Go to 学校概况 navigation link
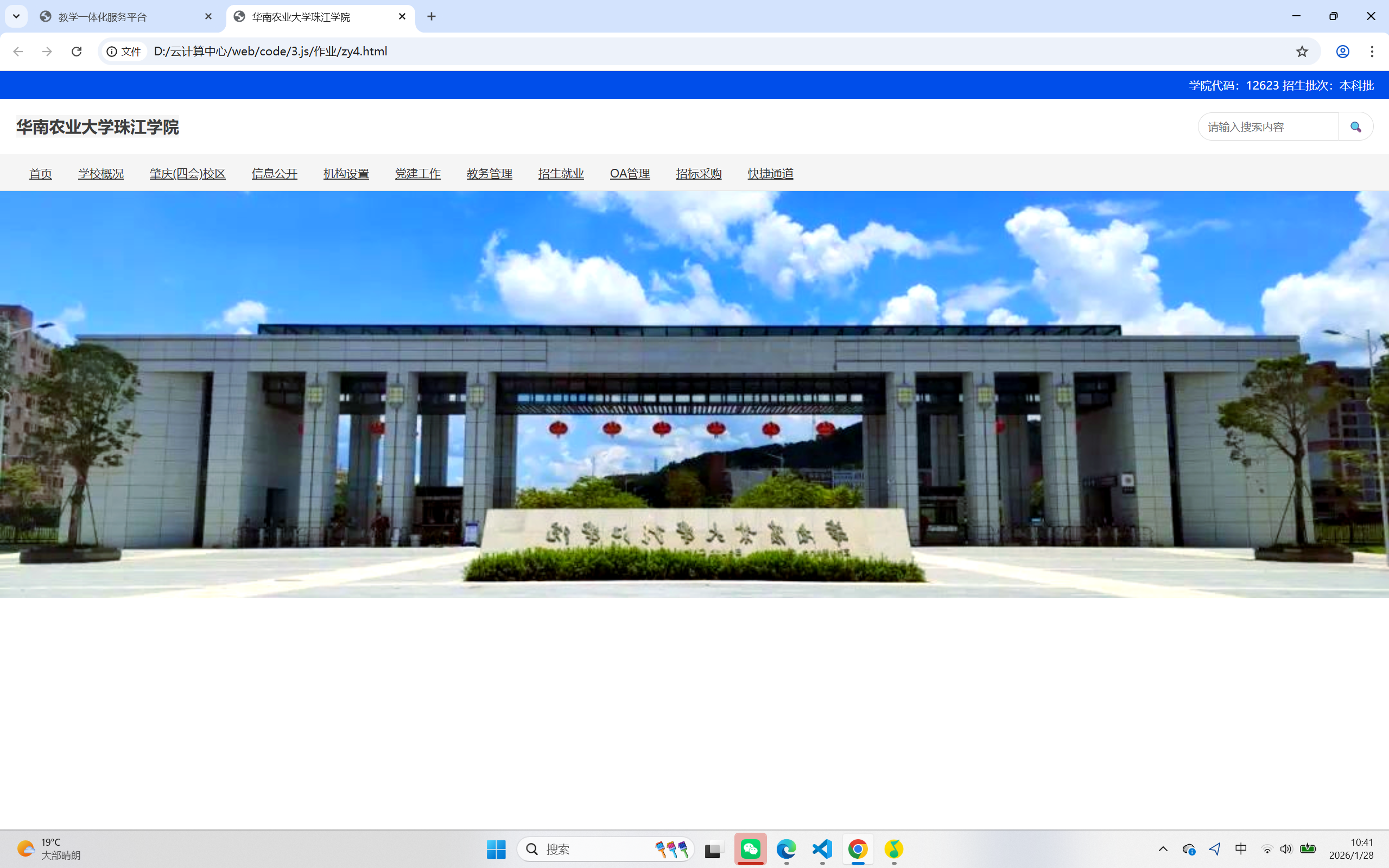This screenshot has width=1389, height=868. pyautogui.click(x=101, y=173)
